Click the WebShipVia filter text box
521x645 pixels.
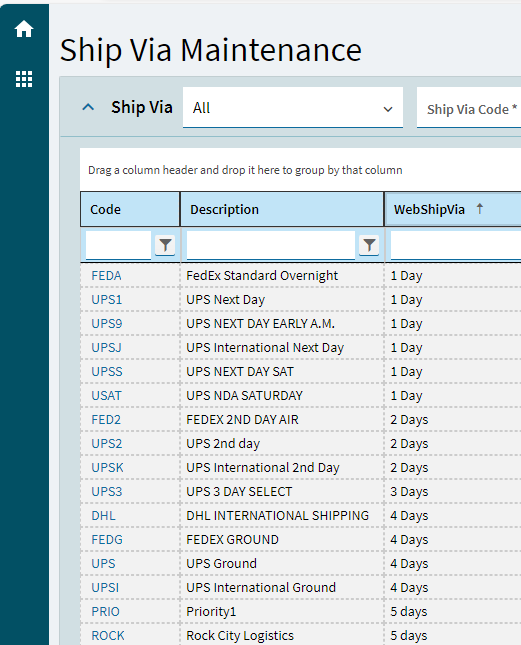(x=456, y=245)
